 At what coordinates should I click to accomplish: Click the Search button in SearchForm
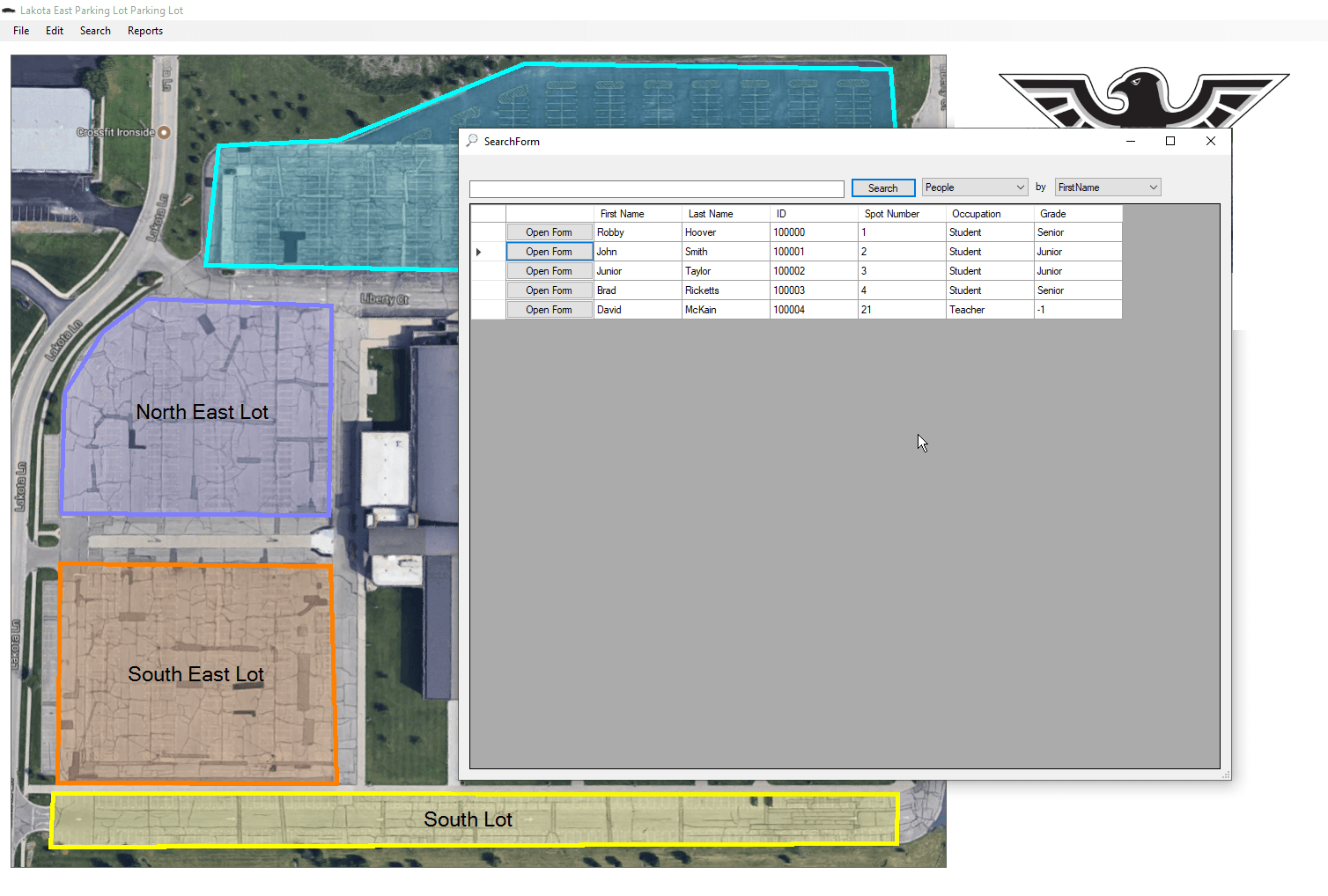click(x=883, y=188)
